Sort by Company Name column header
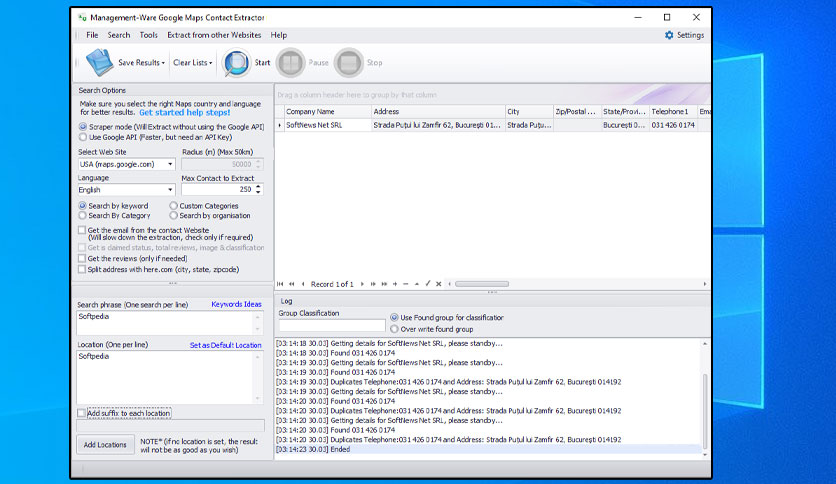Image resolution: width=836 pixels, height=484 pixels. [328, 111]
